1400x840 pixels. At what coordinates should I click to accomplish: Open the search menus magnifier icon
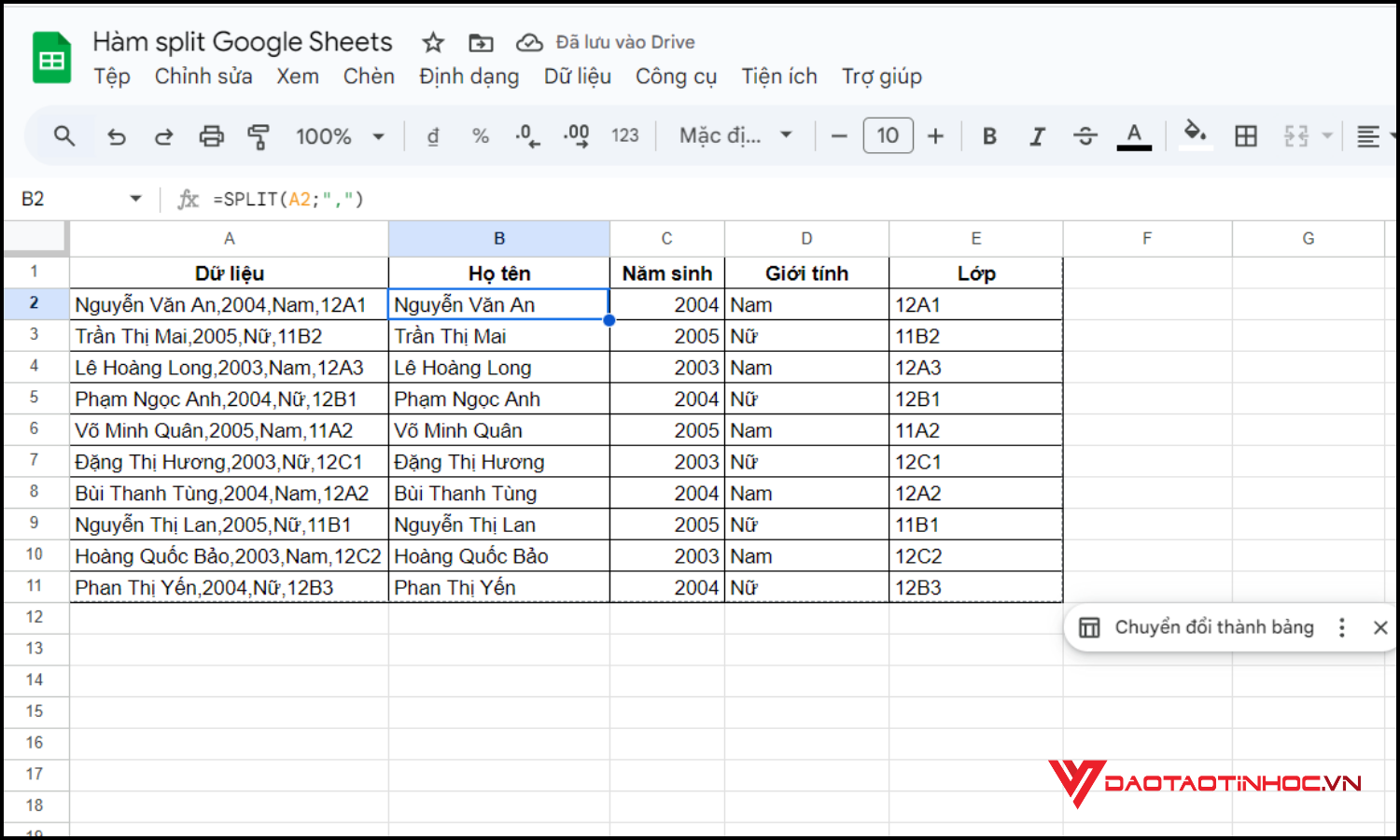pyautogui.click(x=64, y=136)
